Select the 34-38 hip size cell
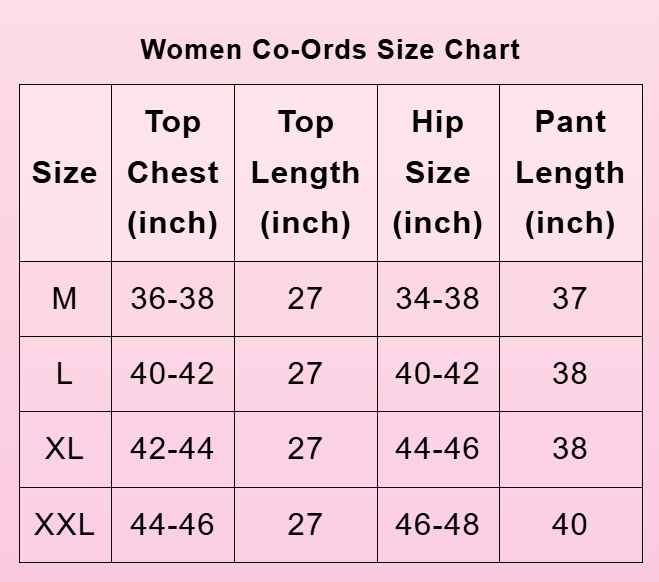Image resolution: width=659 pixels, height=582 pixels. click(437, 298)
